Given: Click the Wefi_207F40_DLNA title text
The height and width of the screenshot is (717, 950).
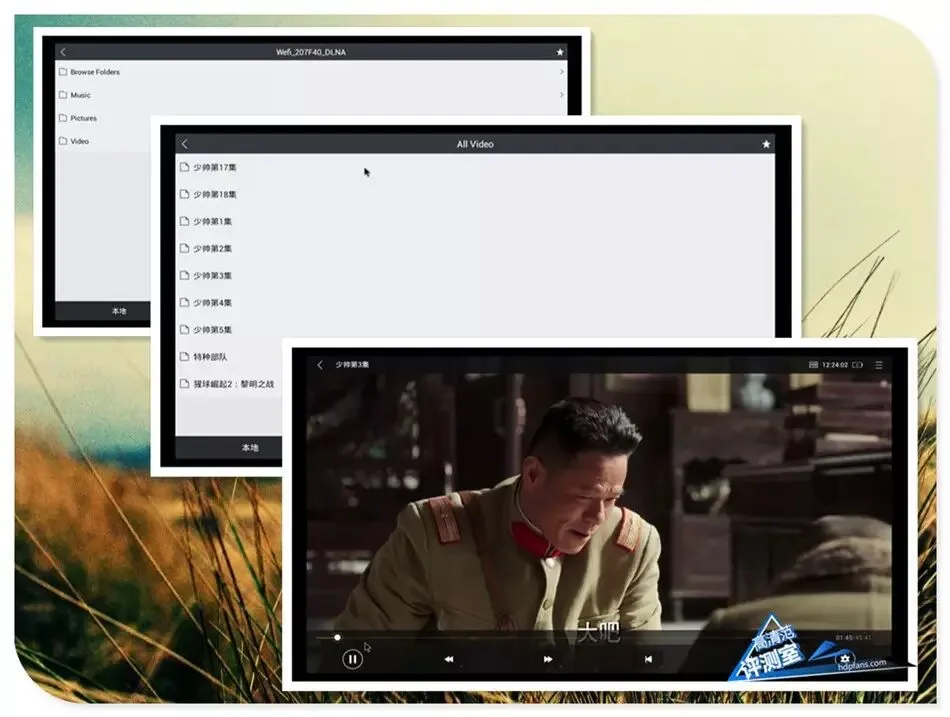Looking at the screenshot, I should pos(311,52).
